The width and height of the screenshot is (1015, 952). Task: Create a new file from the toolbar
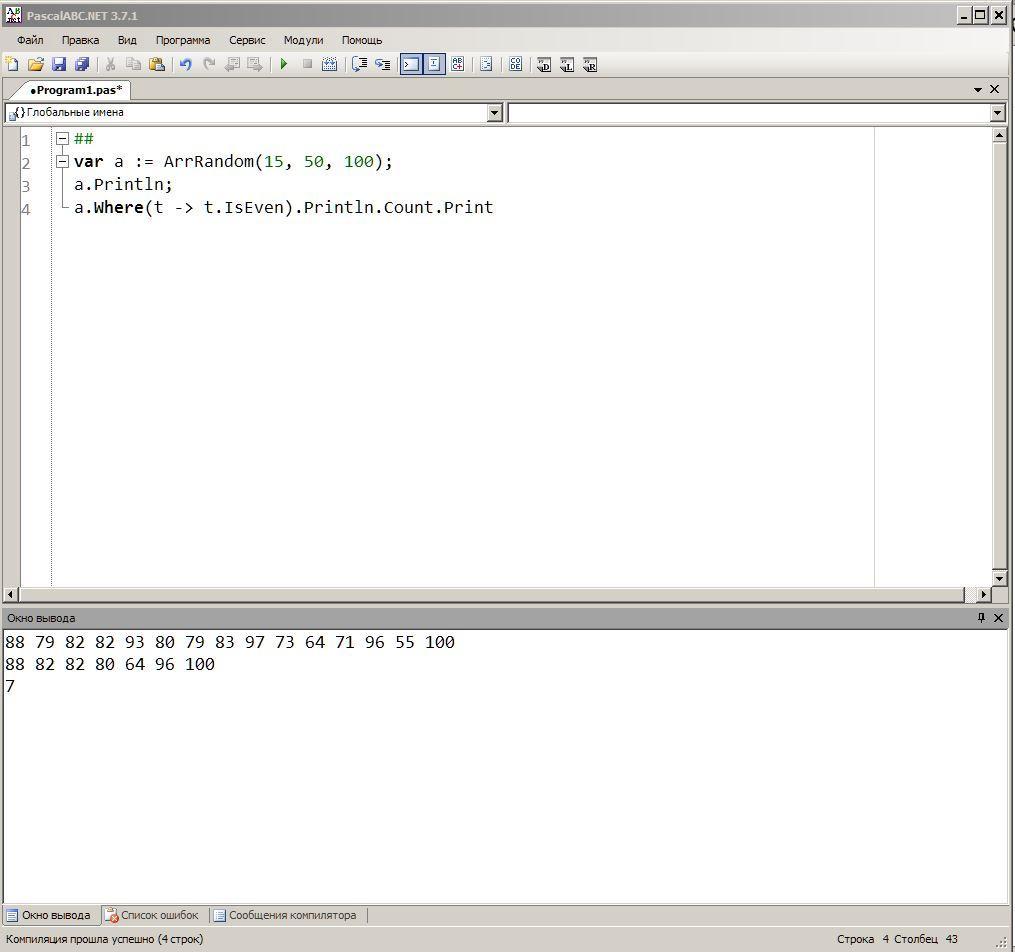pos(12,64)
